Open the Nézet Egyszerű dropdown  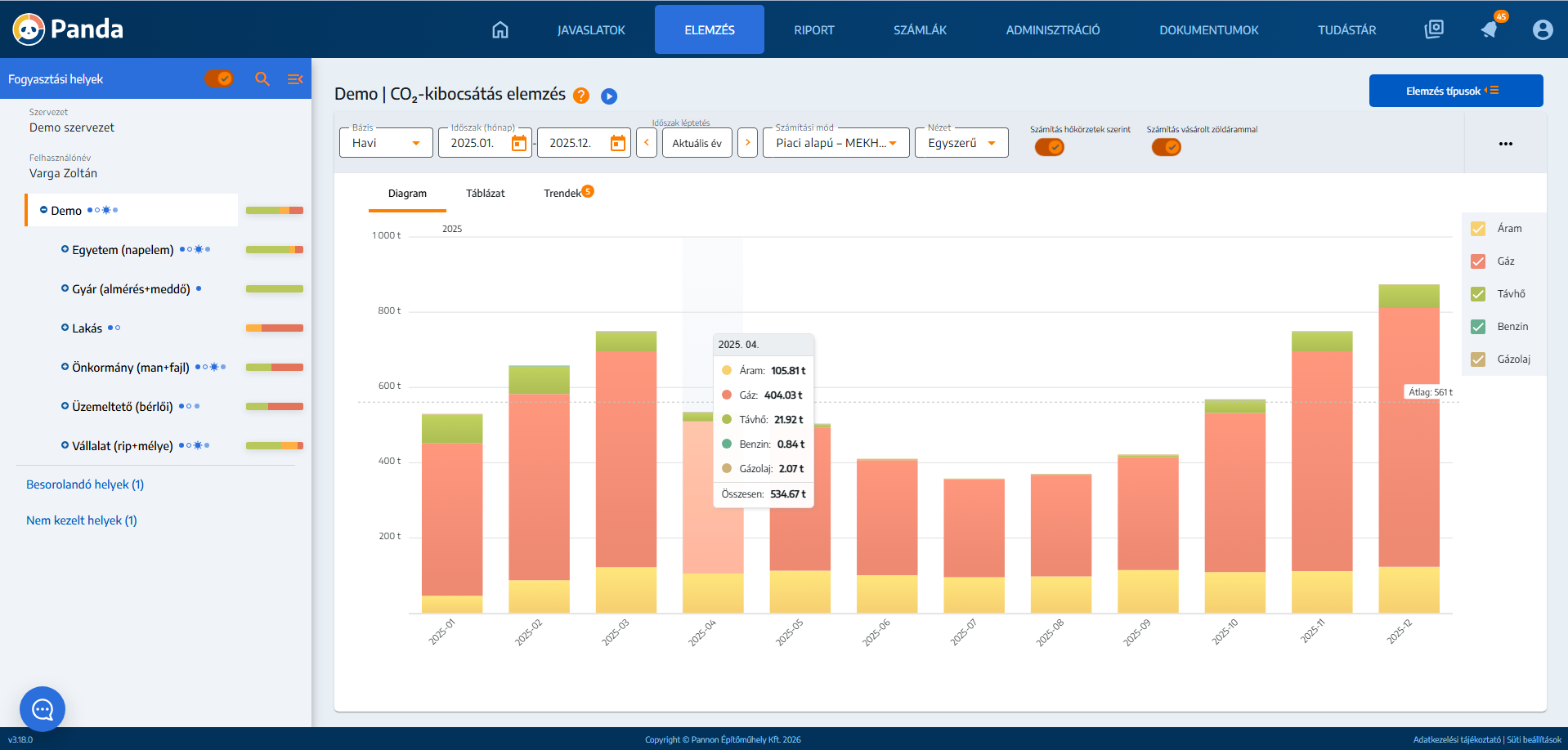(961, 143)
